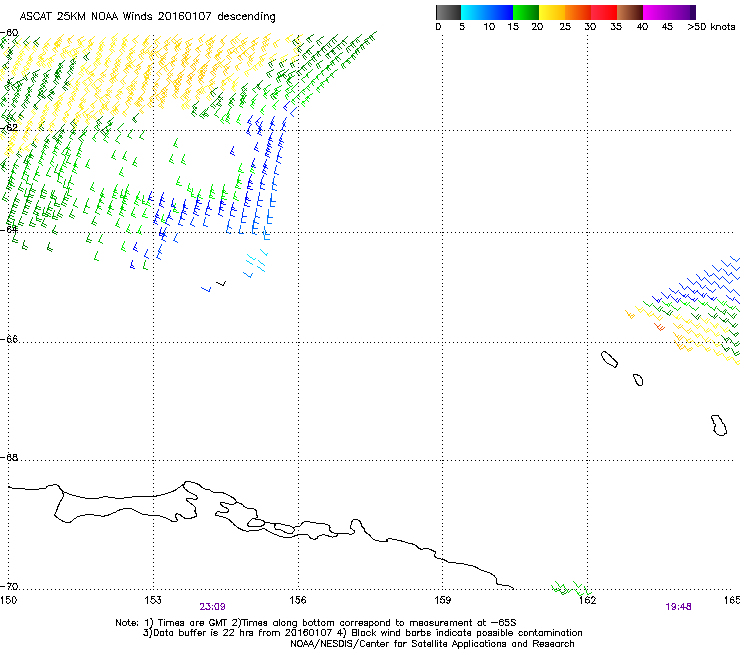Click the legend tick label '25'

pos(565,27)
